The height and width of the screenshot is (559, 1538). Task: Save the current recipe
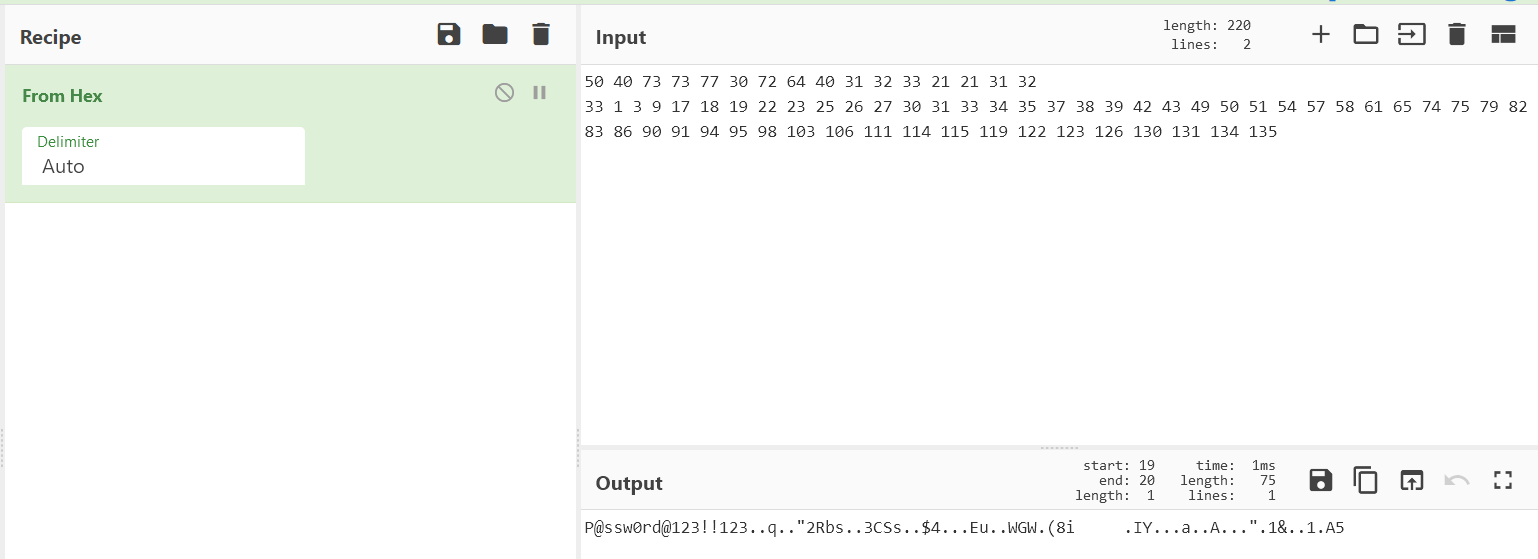(x=449, y=35)
